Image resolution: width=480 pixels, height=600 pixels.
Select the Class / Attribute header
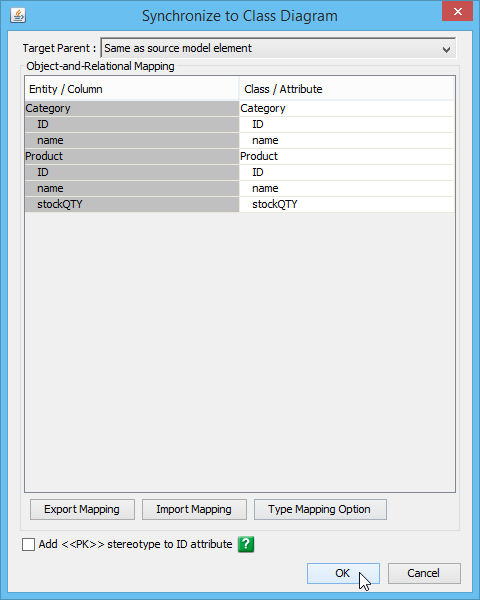coord(347,89)
